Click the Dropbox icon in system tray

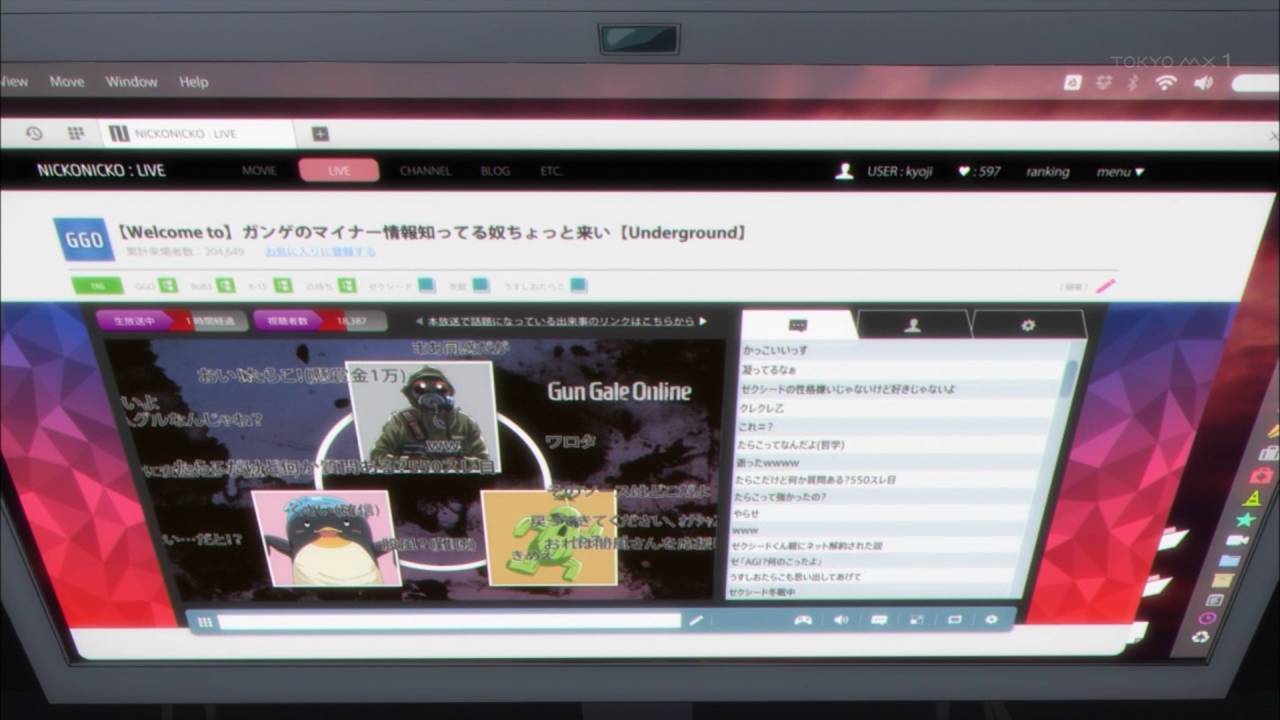point(1104,83)
